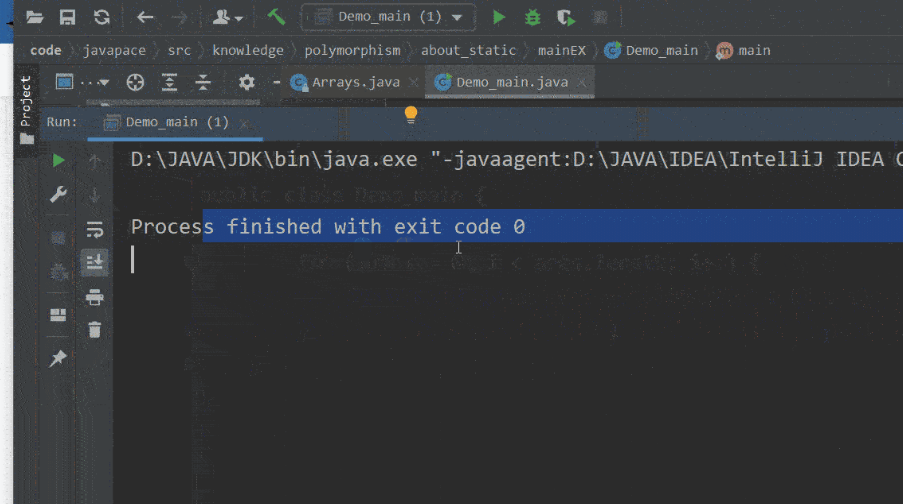Pin the run tab with the pin icon
Viewport: 903px width, 504px height.
point(58,358)
